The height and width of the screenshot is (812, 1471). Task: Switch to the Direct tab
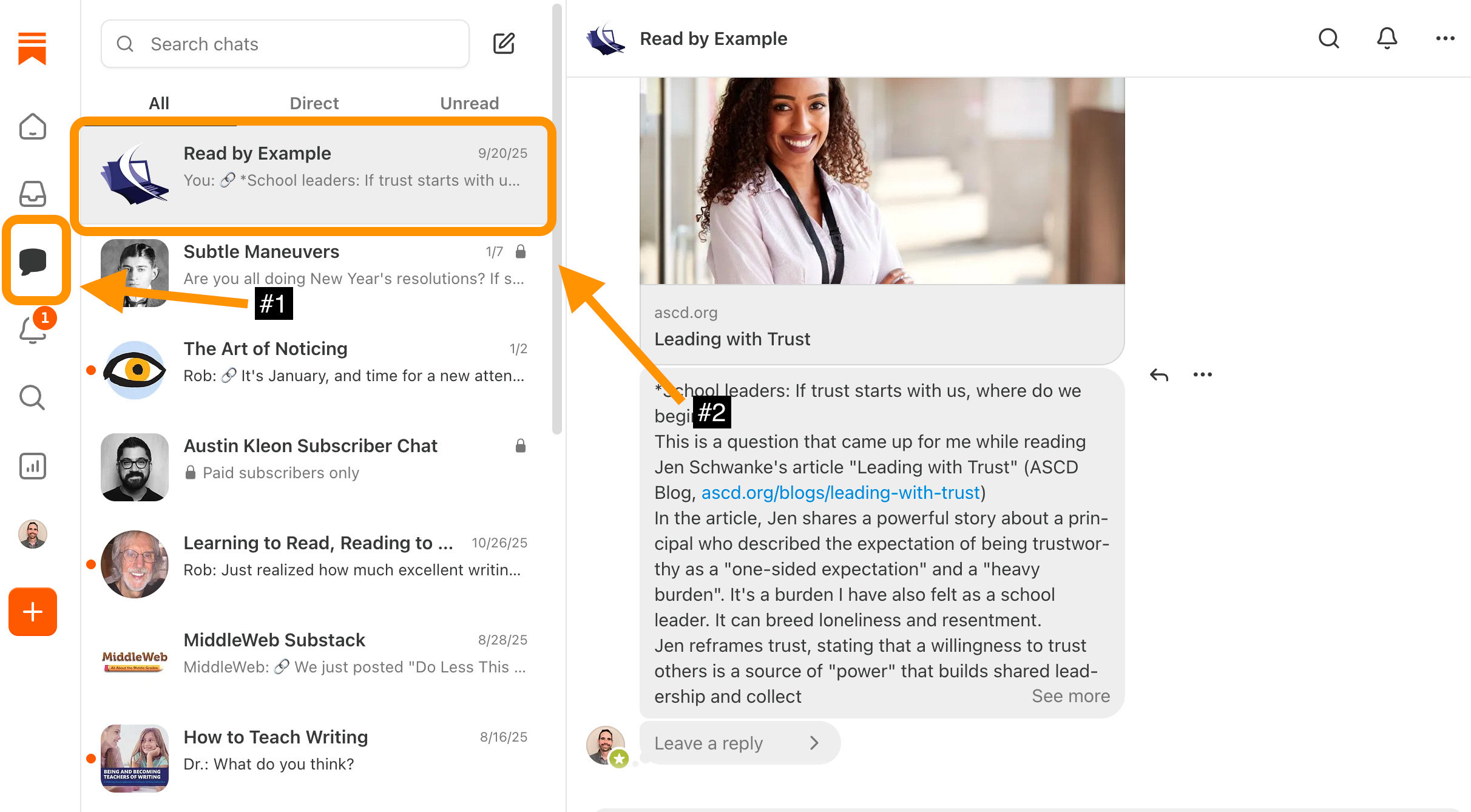click(314, 103)
